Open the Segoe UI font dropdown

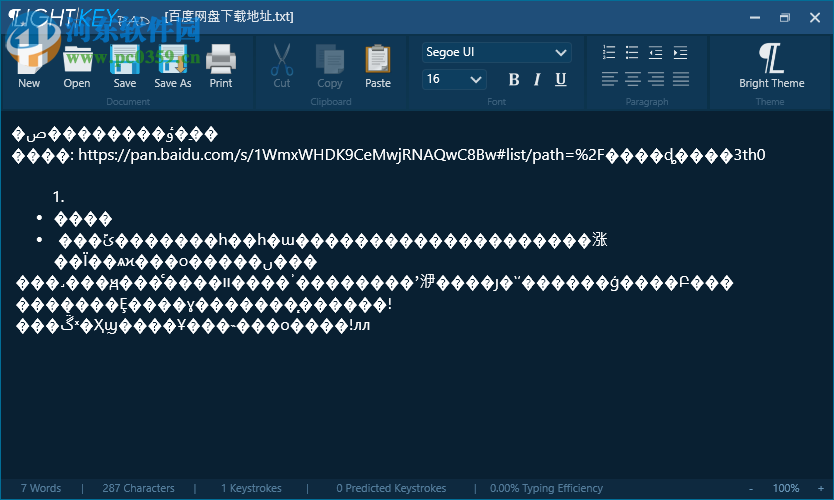(x=497, y=52)
